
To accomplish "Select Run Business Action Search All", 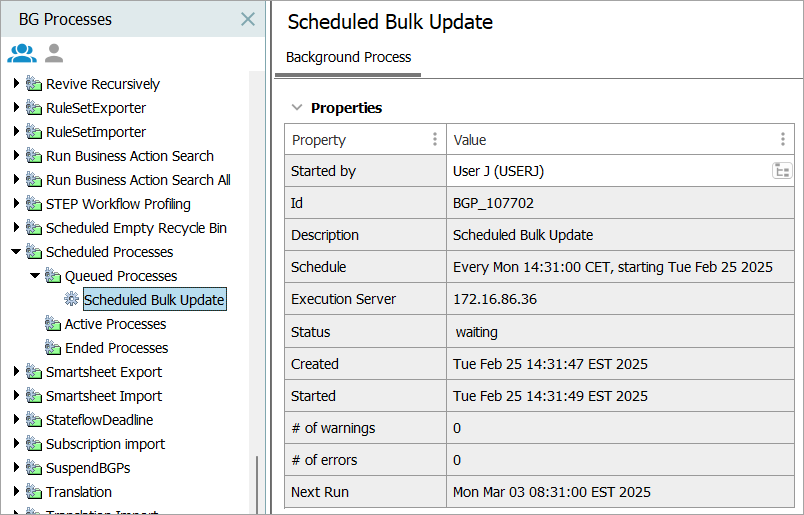I will (138, 180).
